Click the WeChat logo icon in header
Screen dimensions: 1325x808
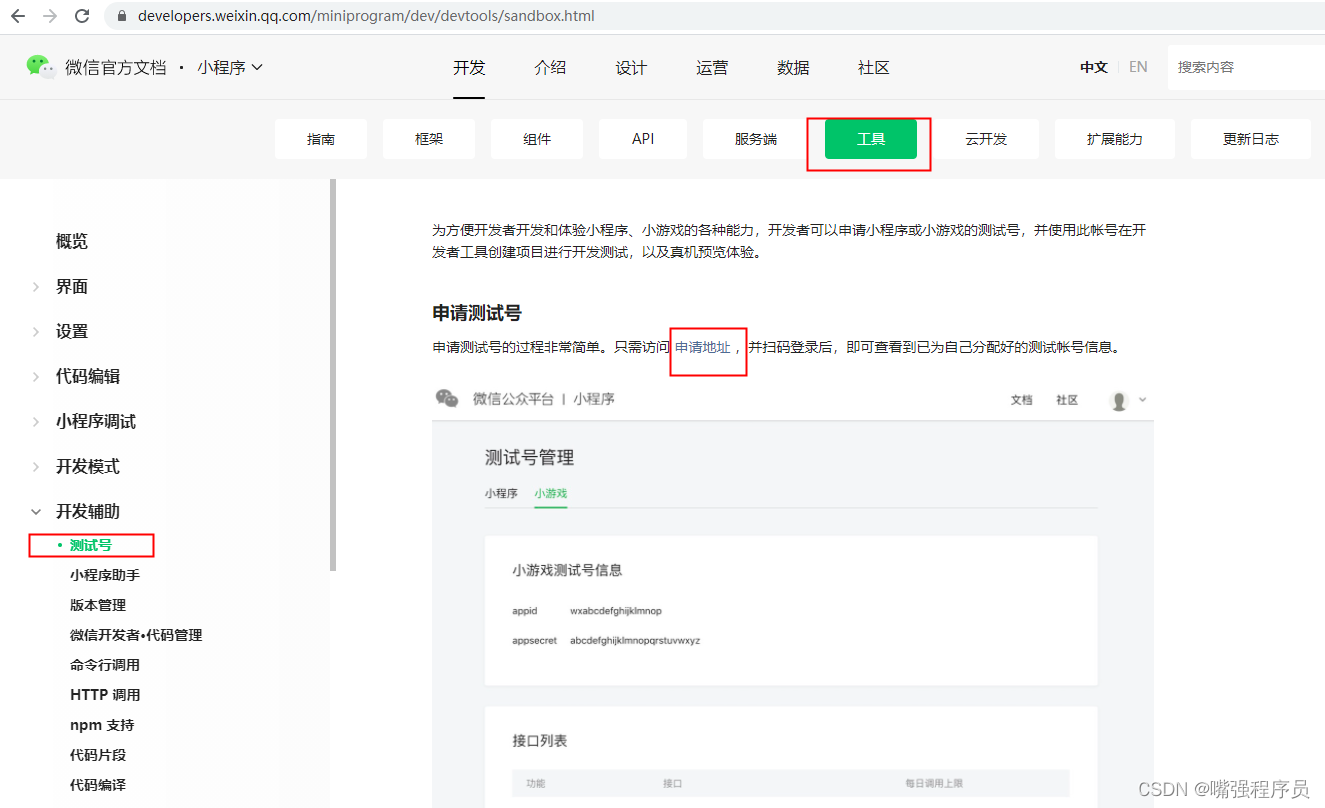(41, 67)
